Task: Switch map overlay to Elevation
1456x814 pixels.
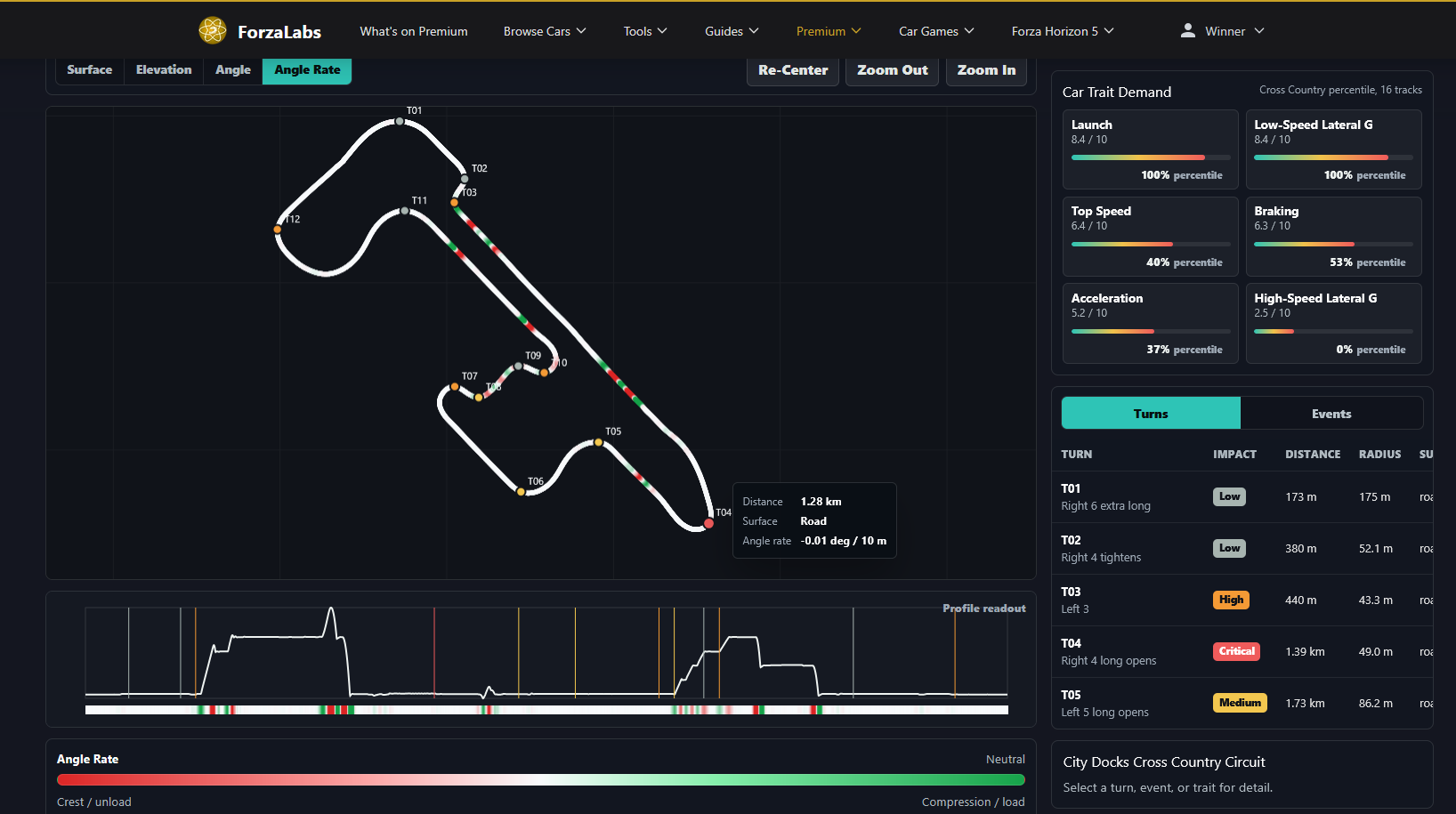Action: [x=164, y=70]
